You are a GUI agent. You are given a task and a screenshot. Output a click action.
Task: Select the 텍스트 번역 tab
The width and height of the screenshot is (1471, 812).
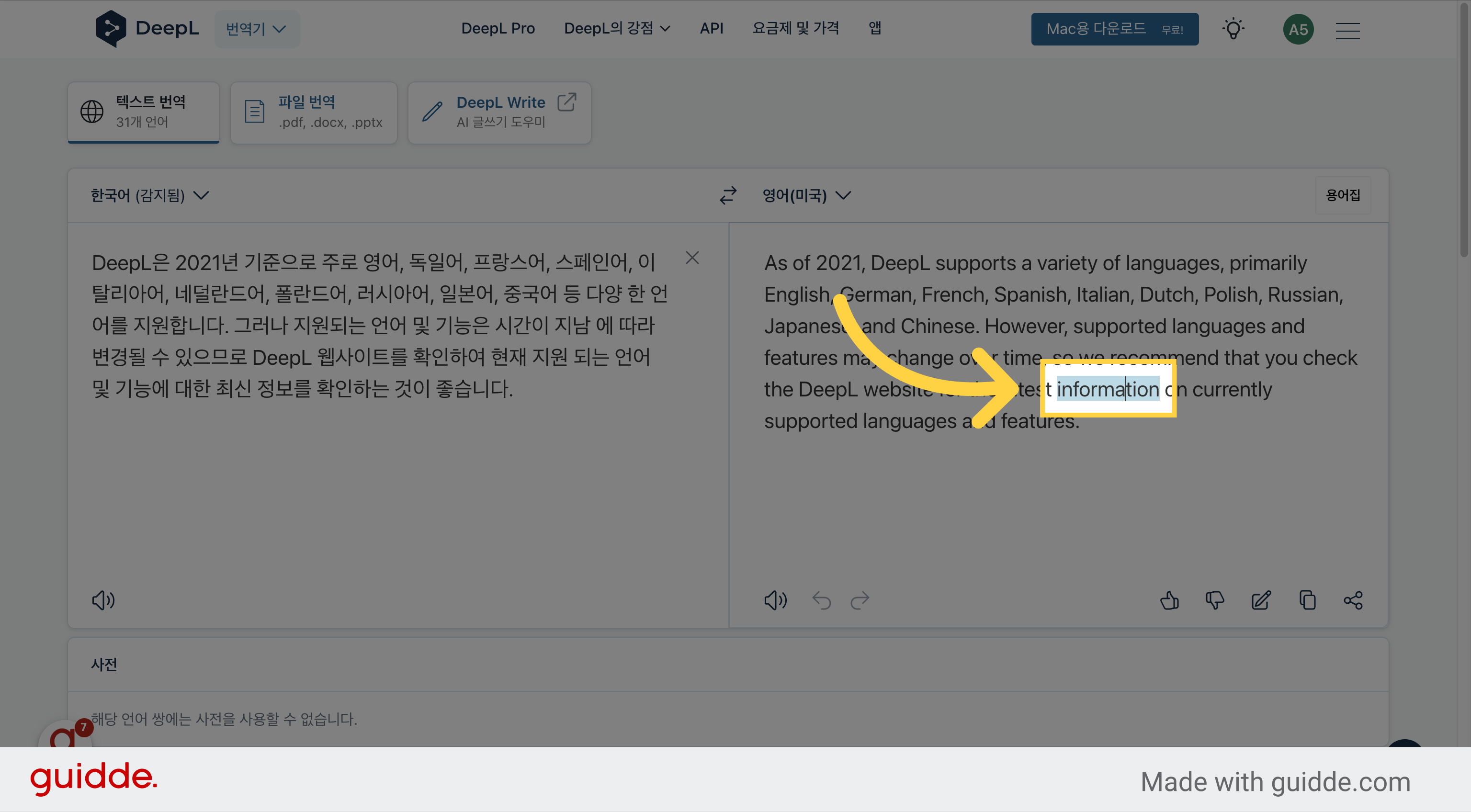coord(143,112)
